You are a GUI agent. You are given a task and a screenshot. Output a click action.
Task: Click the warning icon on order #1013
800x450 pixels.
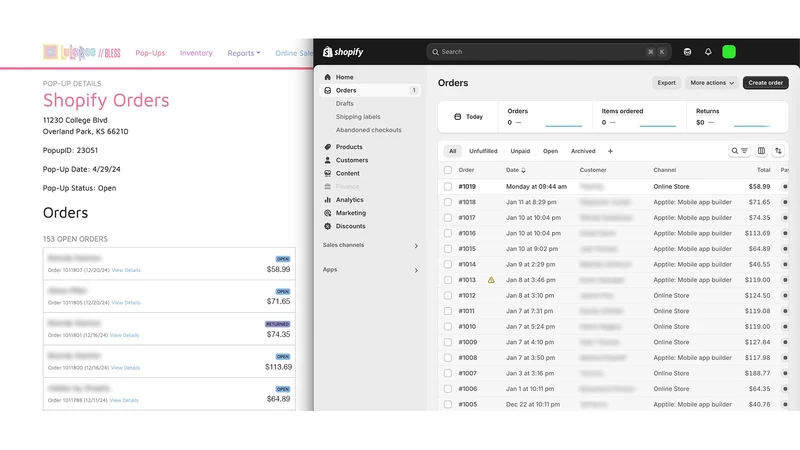point(491,280)
